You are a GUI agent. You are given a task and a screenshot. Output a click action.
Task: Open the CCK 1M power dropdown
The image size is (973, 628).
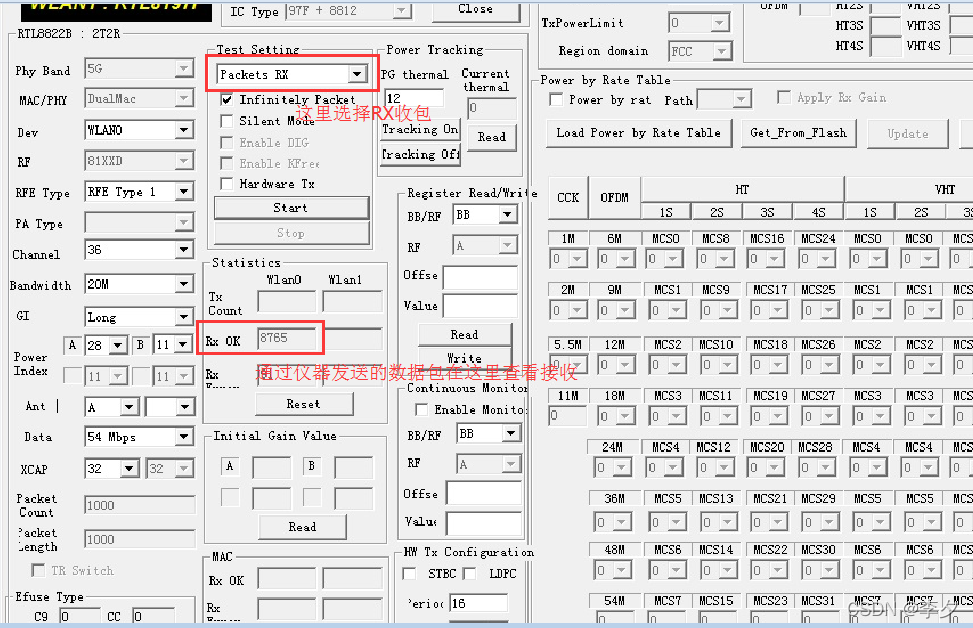coord(578,259)
